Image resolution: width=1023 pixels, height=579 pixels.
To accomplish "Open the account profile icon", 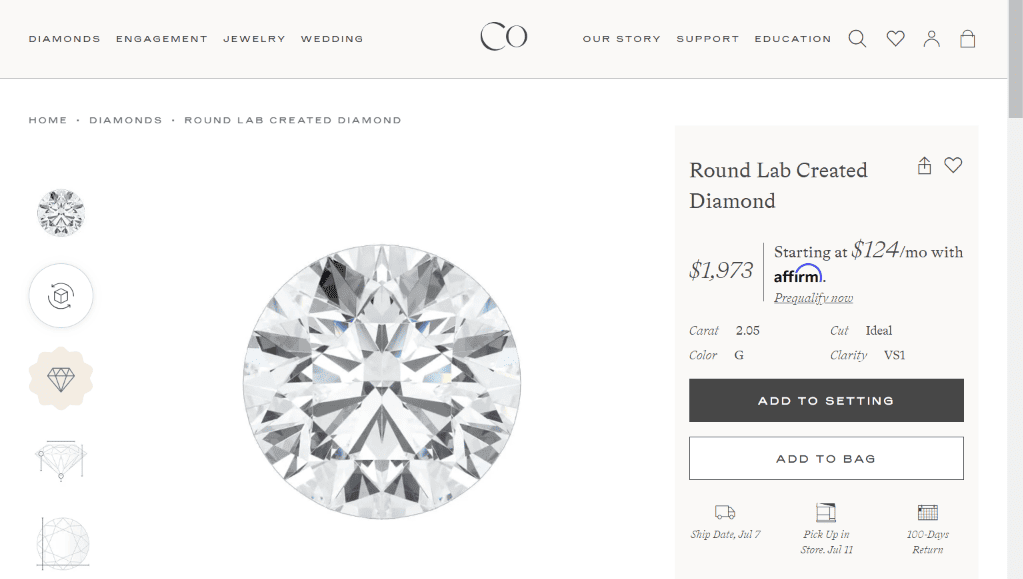I will (x=931, y=39).
